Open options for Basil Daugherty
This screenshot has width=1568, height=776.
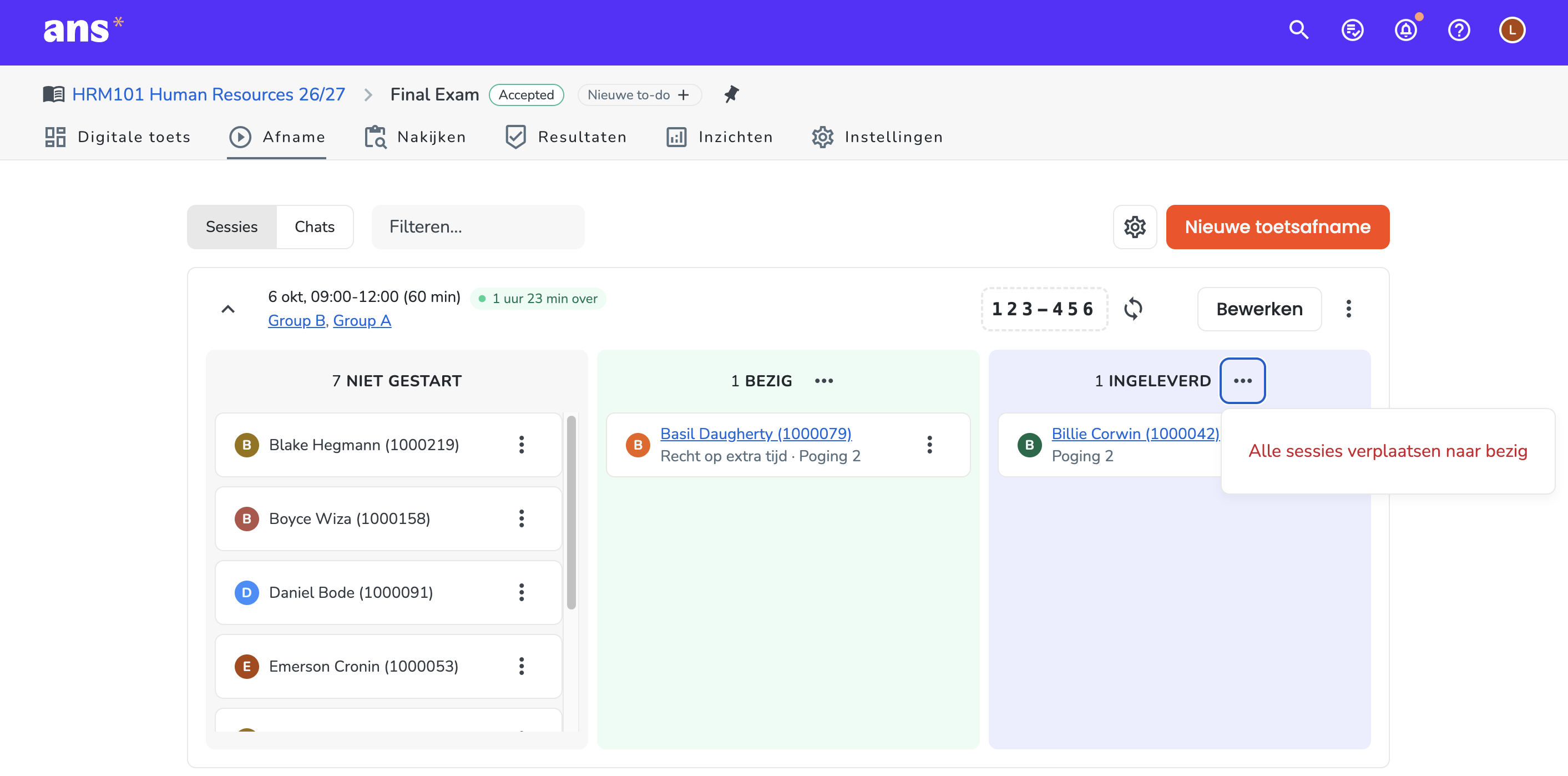(x=929, y=445)
